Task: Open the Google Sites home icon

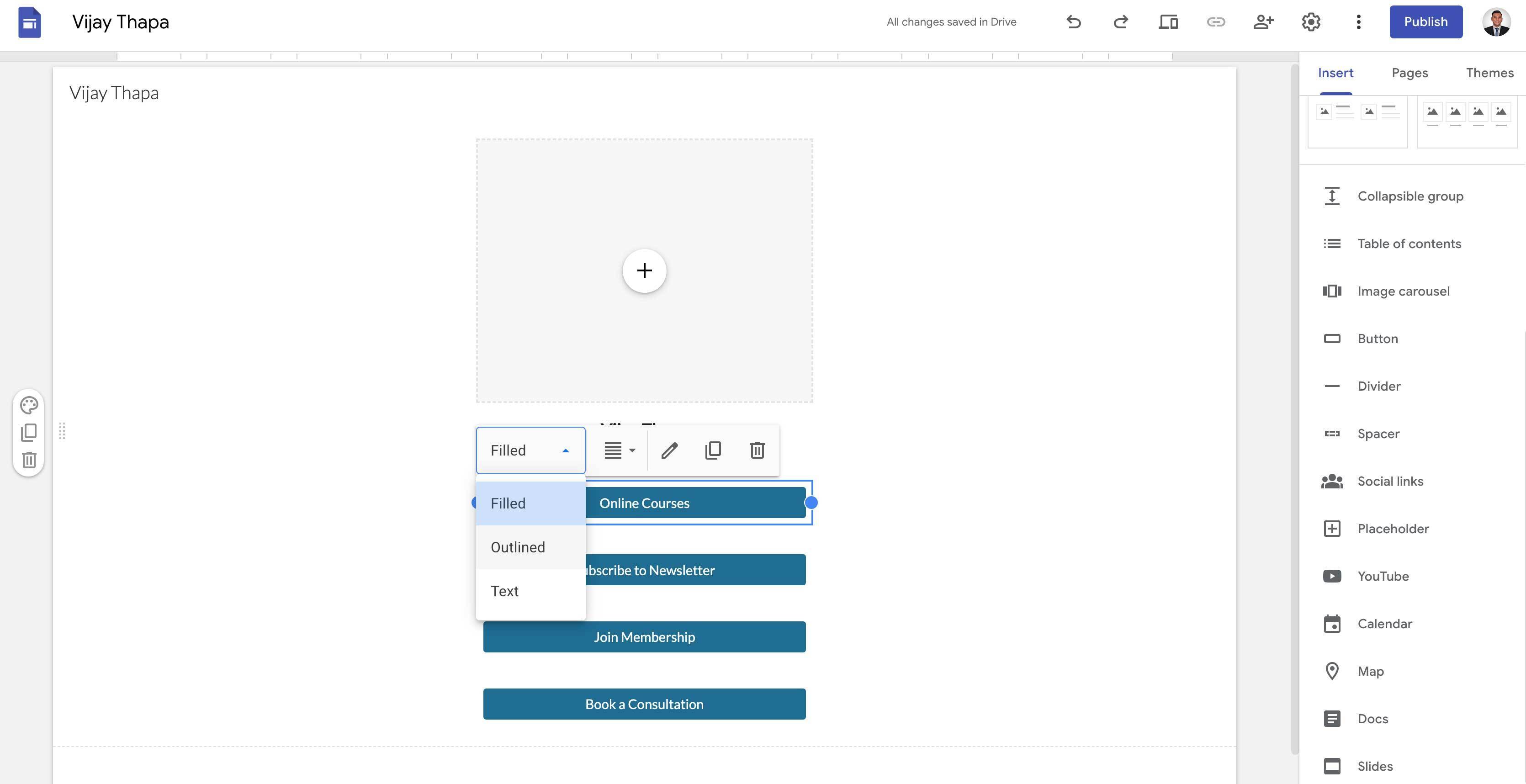Action: (30, 22)
